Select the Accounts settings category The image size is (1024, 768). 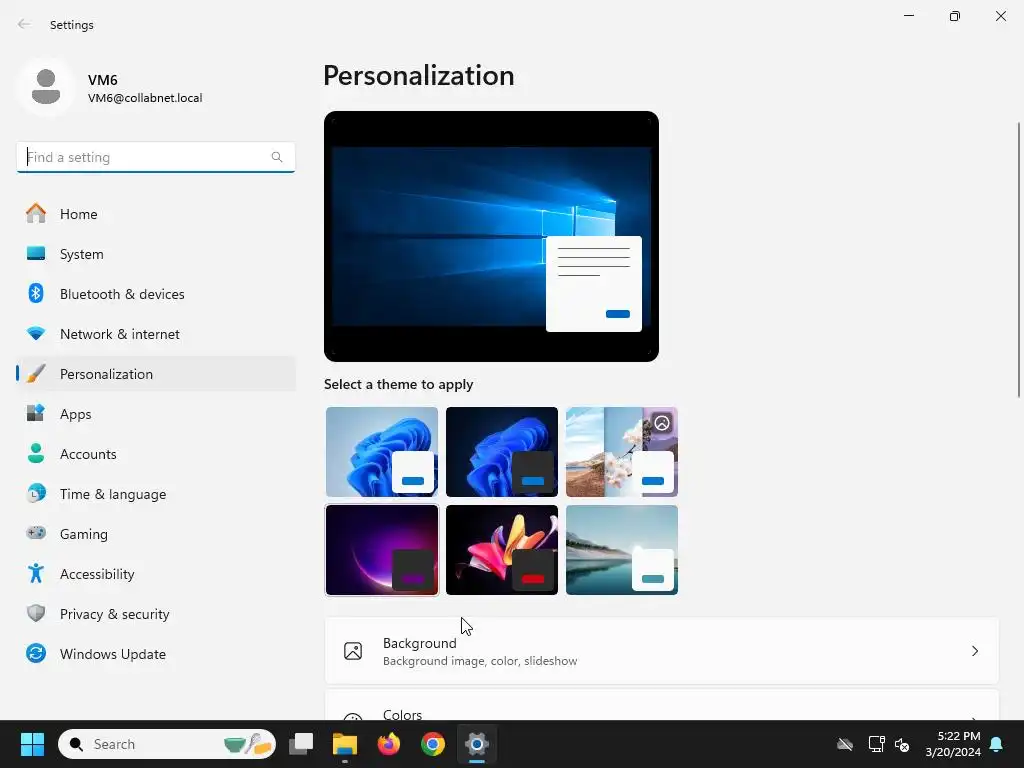click(x=156, y=453)
